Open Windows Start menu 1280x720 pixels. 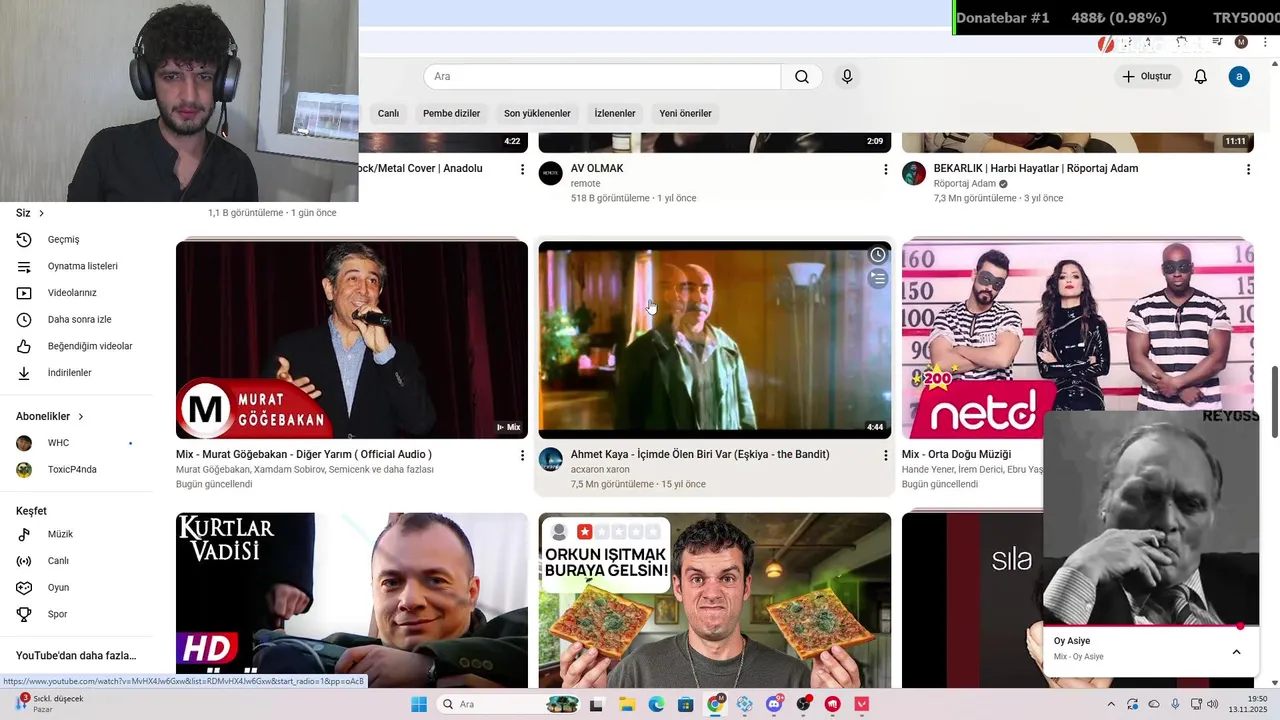418,704
